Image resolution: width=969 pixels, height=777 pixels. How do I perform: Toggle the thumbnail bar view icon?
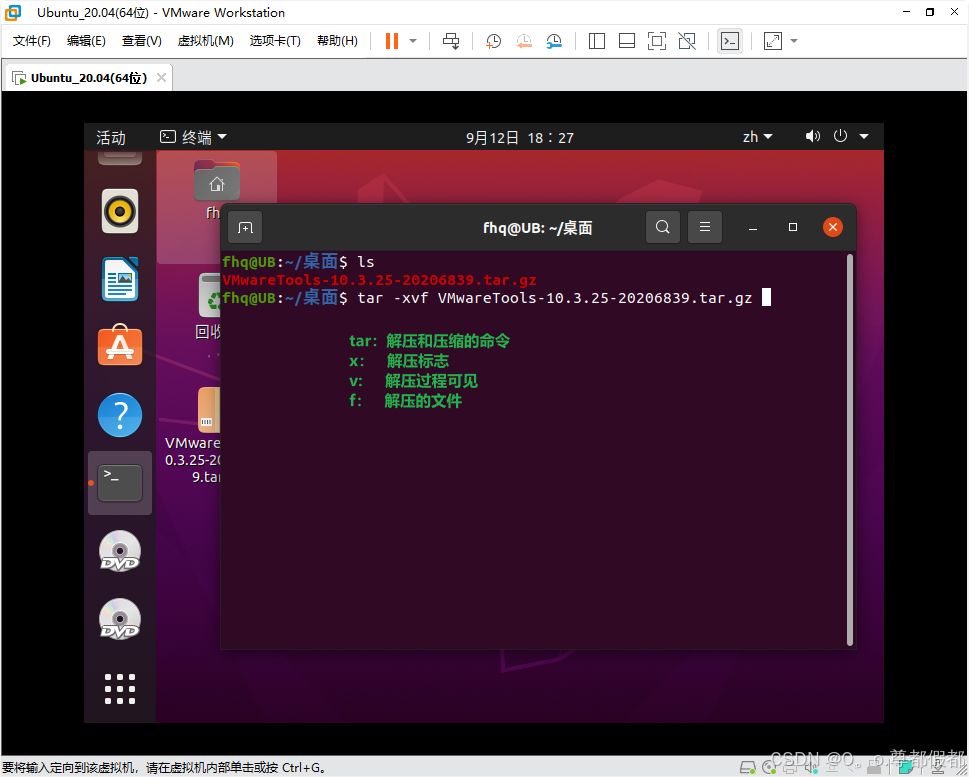627,41
